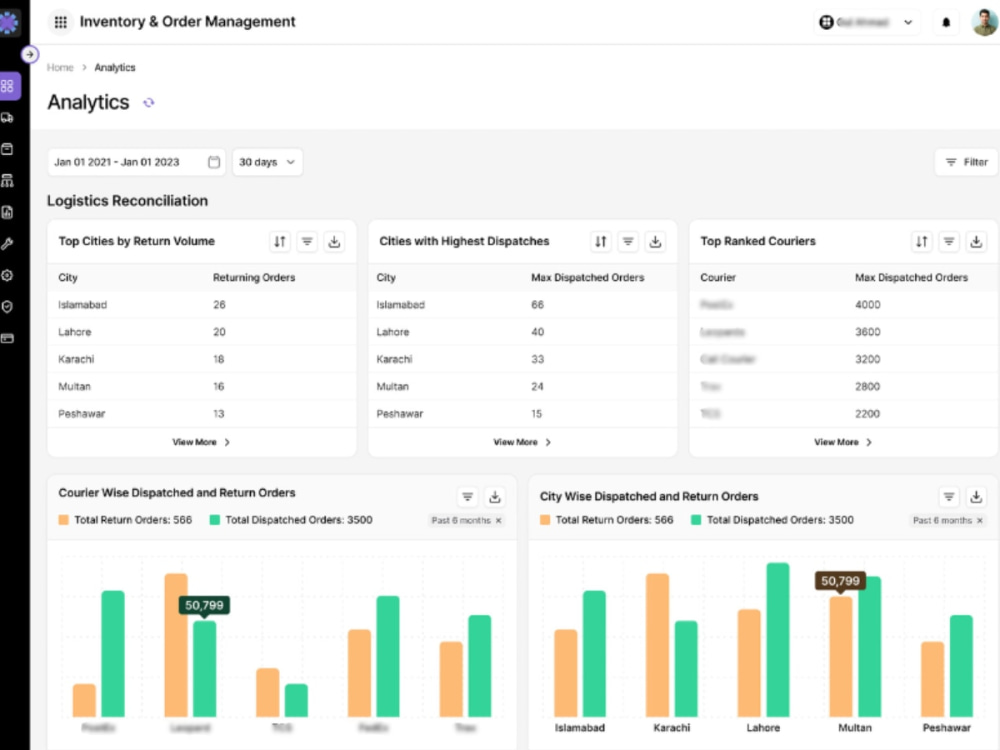The image size is (1000, 750).
Task: Open the settings gear sidebar icon
Action: pos(8,276)
